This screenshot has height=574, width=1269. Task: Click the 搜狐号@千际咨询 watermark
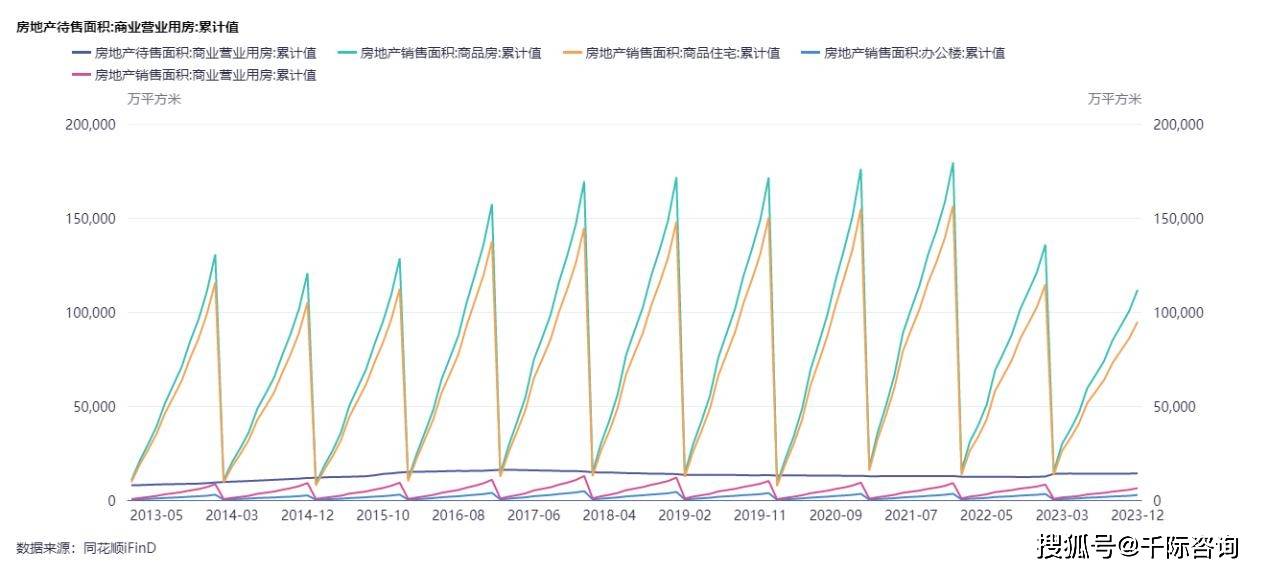pos(1137,546)
